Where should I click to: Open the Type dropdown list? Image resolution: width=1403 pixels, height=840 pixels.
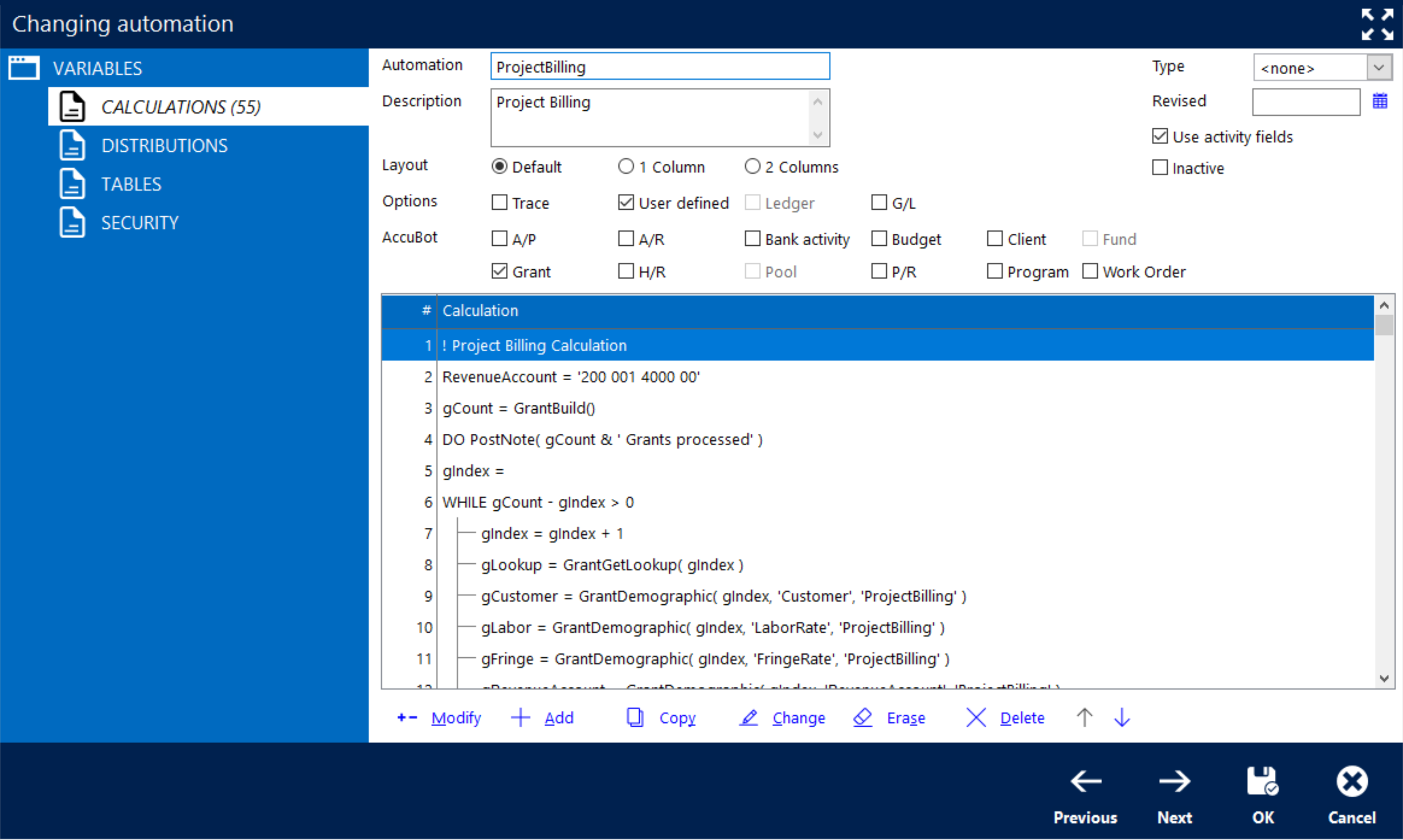(x=1379, y=68)
